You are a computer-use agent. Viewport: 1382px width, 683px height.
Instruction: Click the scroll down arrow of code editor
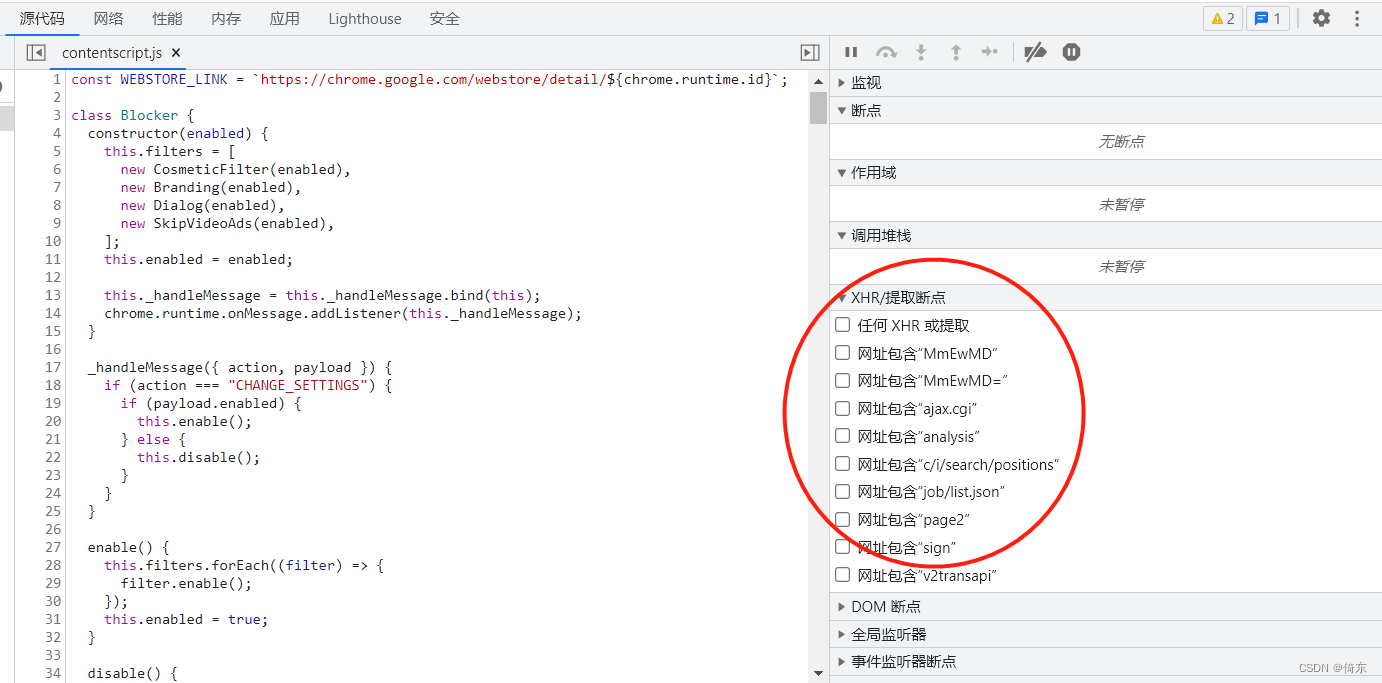818,673
